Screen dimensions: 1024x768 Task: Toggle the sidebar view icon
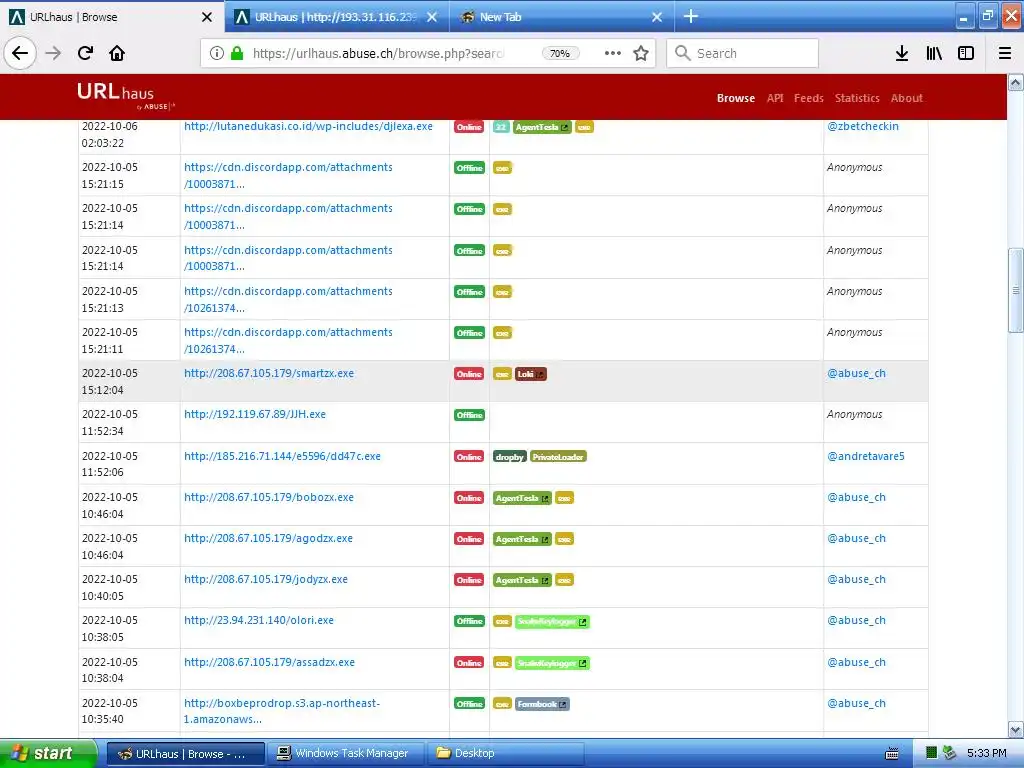point(966,53)
